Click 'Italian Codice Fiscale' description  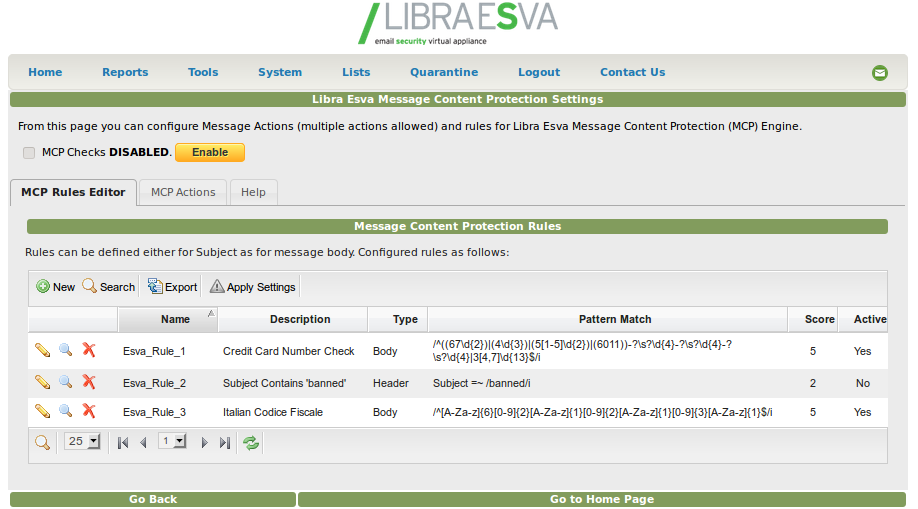coord(273,412)
